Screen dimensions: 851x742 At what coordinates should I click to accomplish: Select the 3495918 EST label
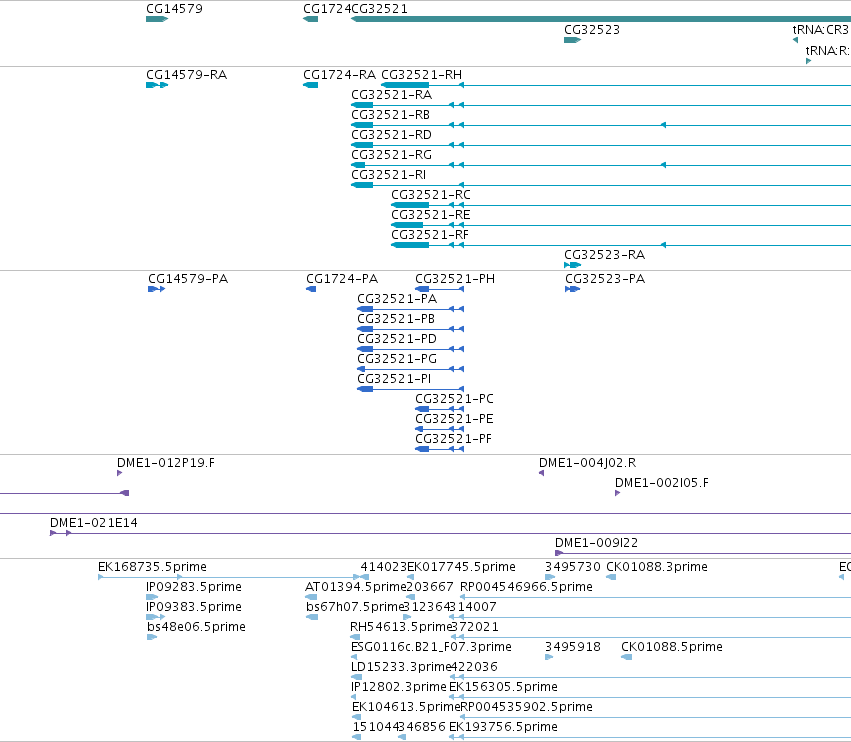click(x=573, y=648)
